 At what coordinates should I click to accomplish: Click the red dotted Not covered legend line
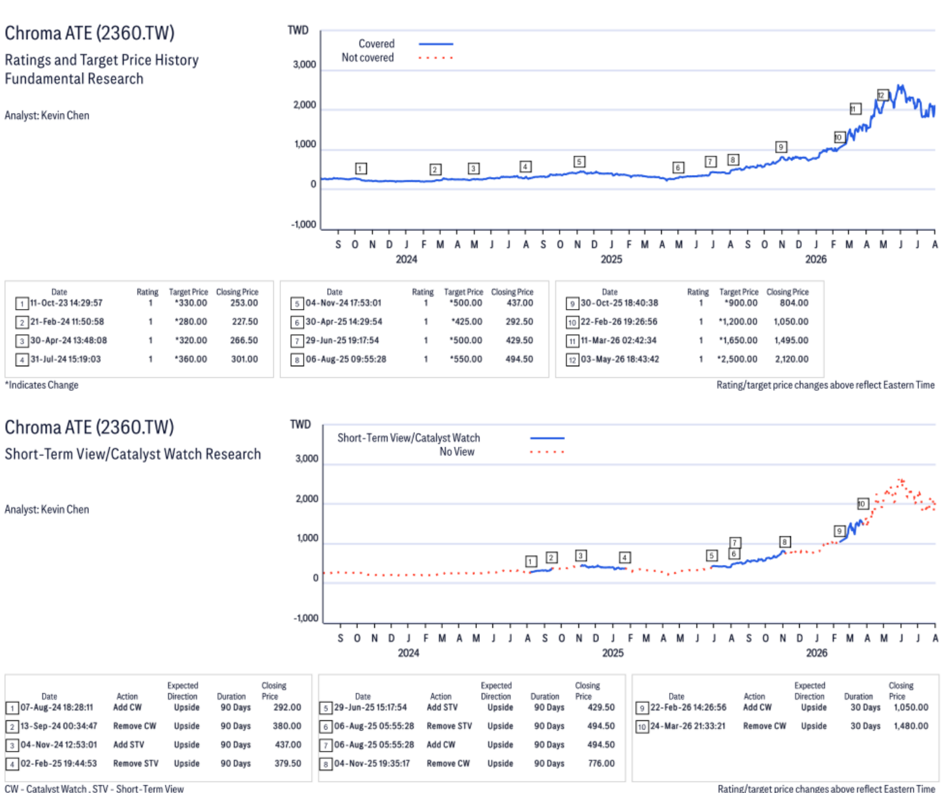pyautogui.click(x=436, y=58)
